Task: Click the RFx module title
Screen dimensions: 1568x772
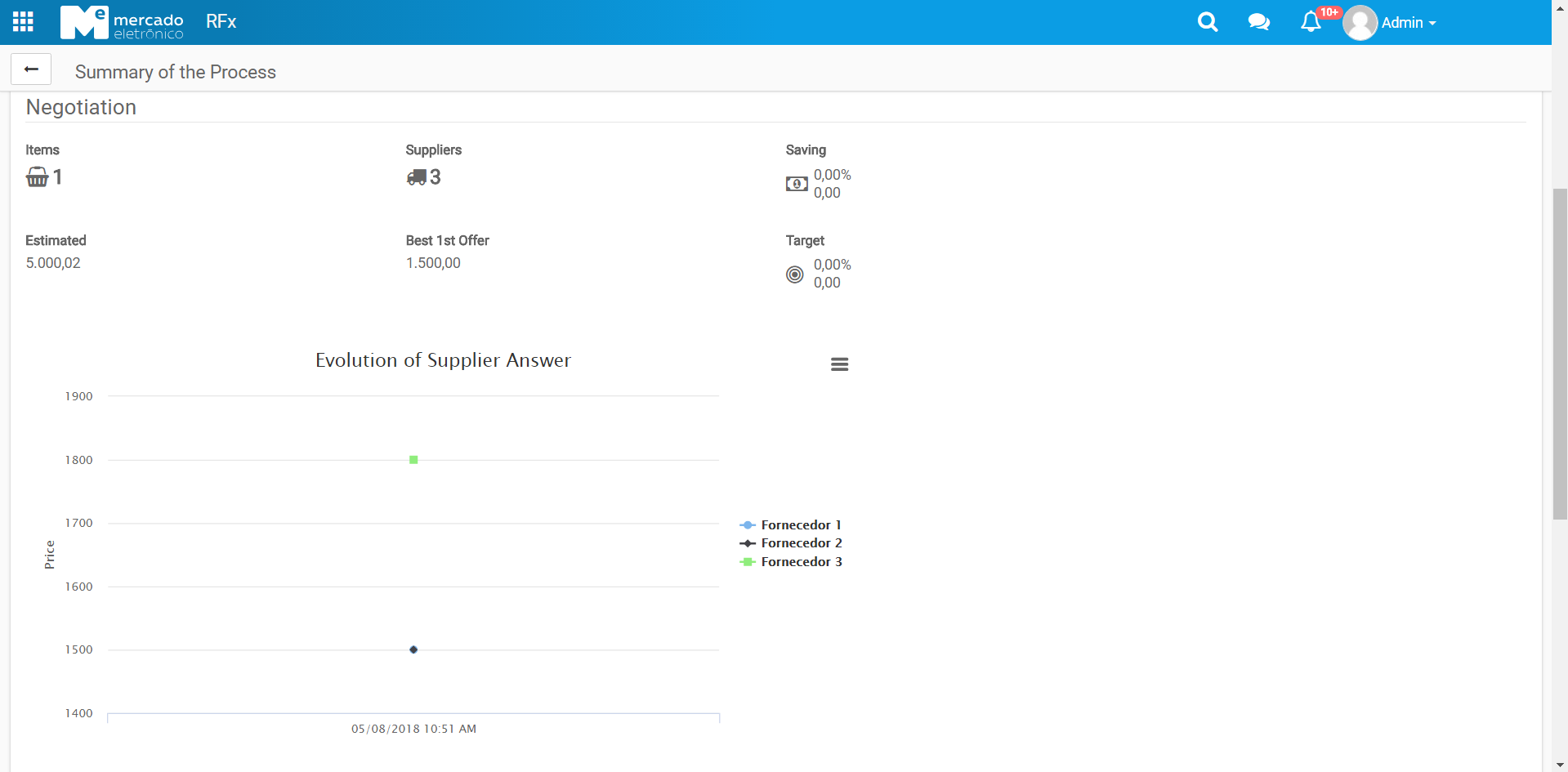Action: pos(221,22)
